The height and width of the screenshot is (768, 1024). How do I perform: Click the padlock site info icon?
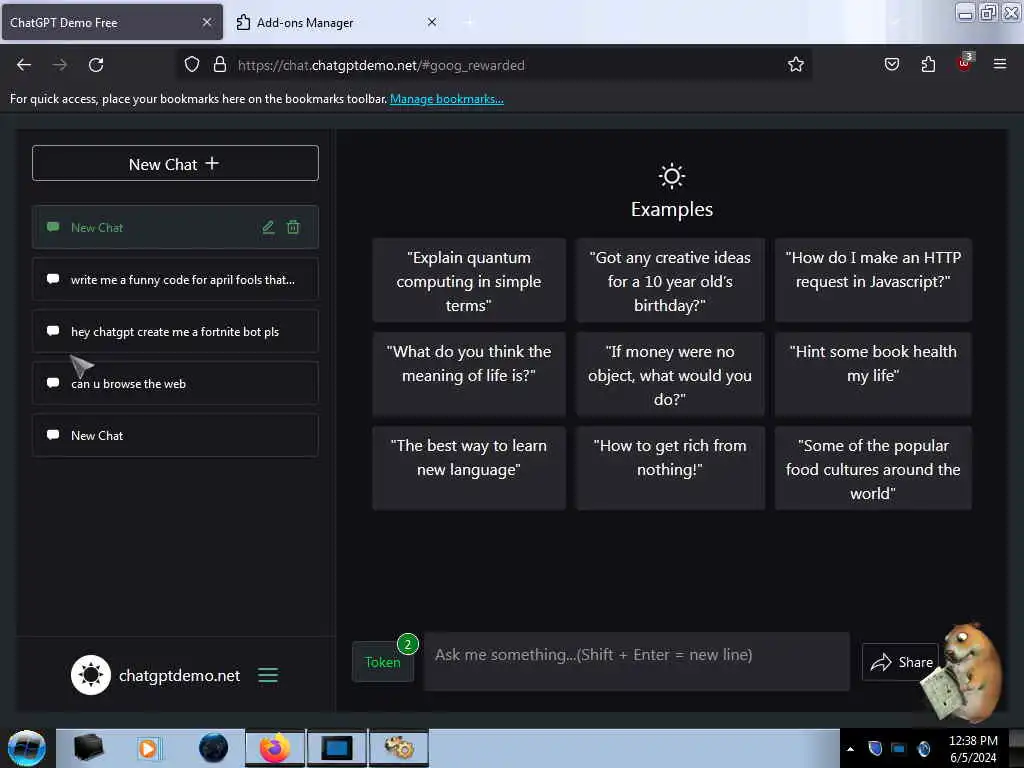220,64
